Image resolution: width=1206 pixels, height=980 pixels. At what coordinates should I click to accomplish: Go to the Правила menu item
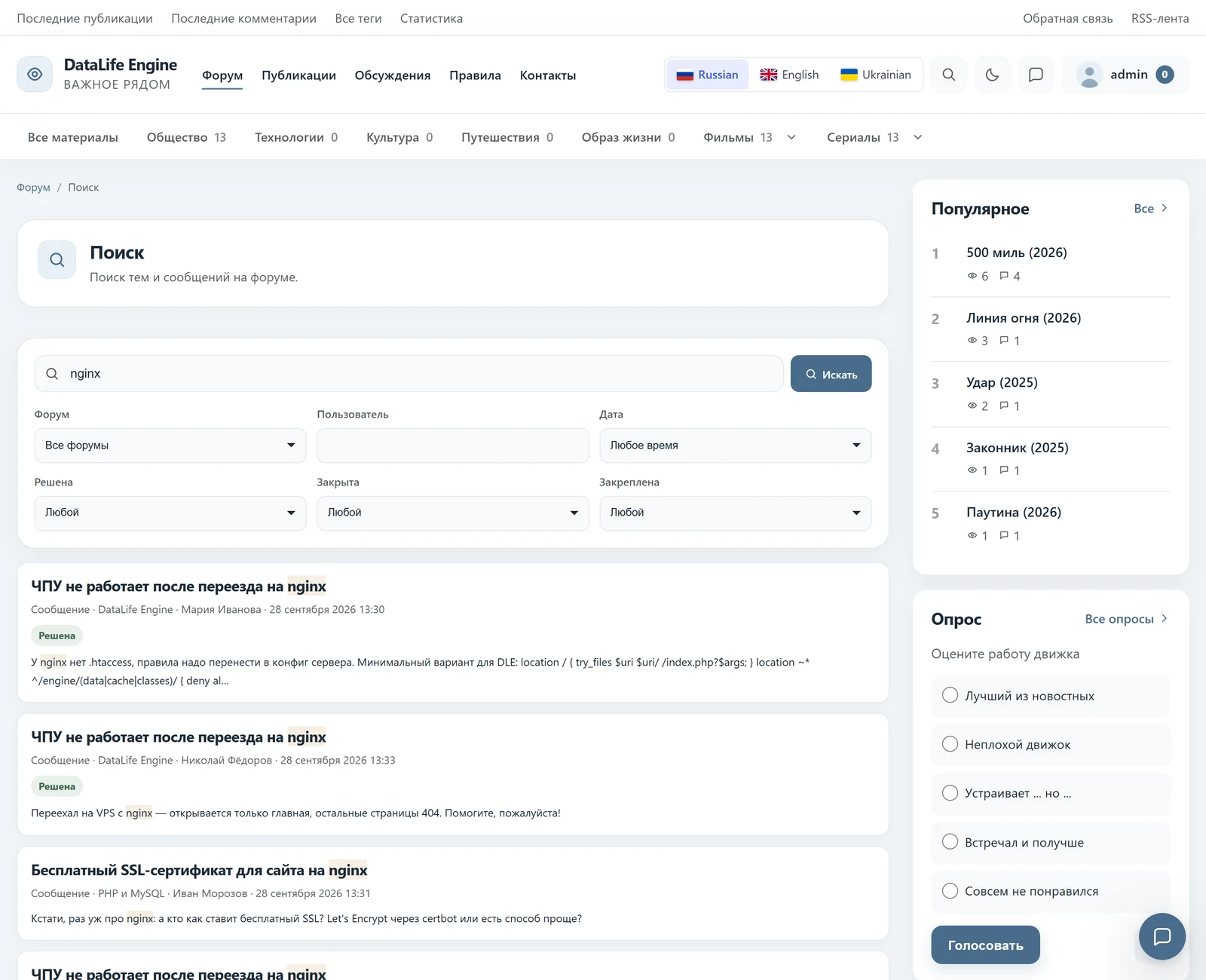(x=475, y=75)
